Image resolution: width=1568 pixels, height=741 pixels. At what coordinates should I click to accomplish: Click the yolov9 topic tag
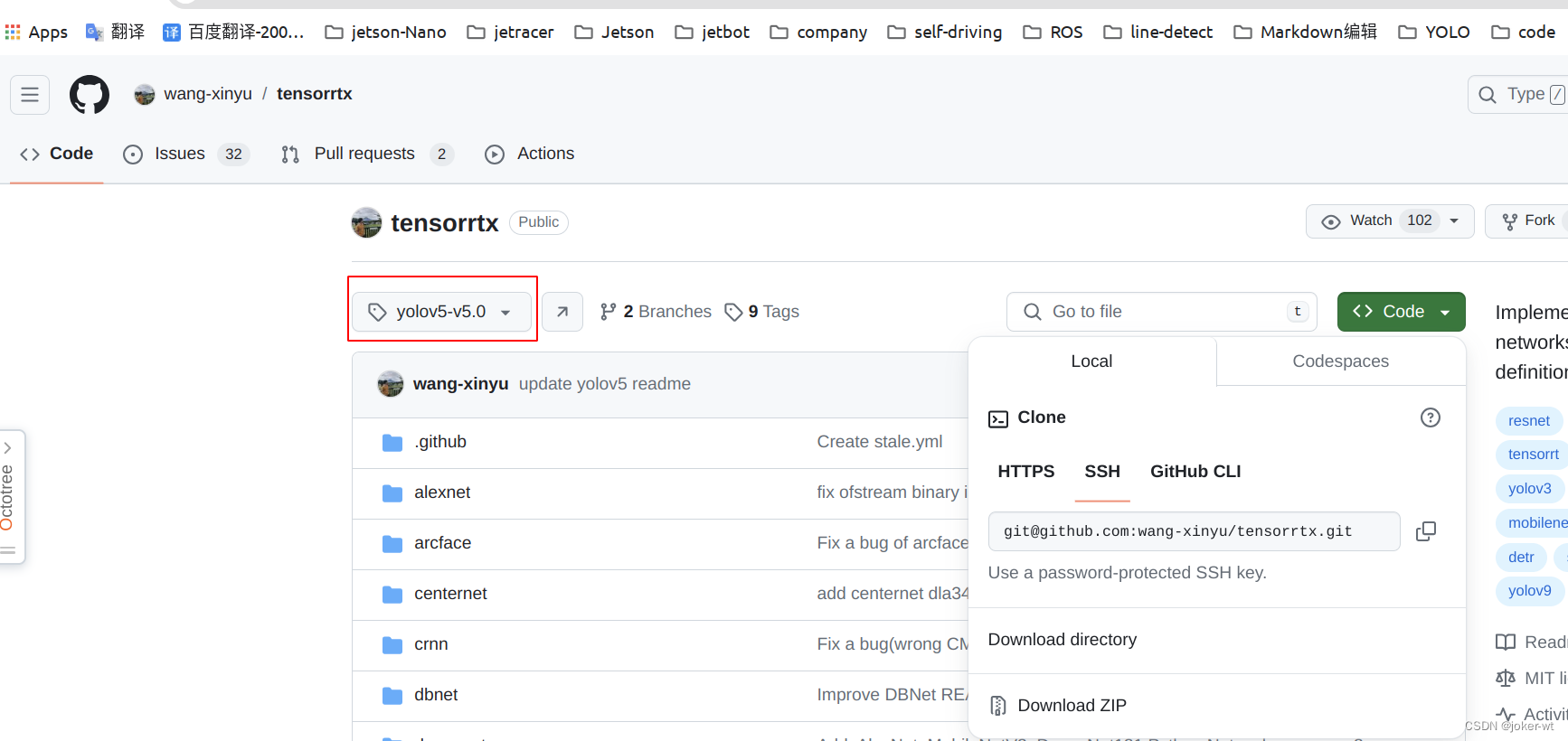(1529, 591)
